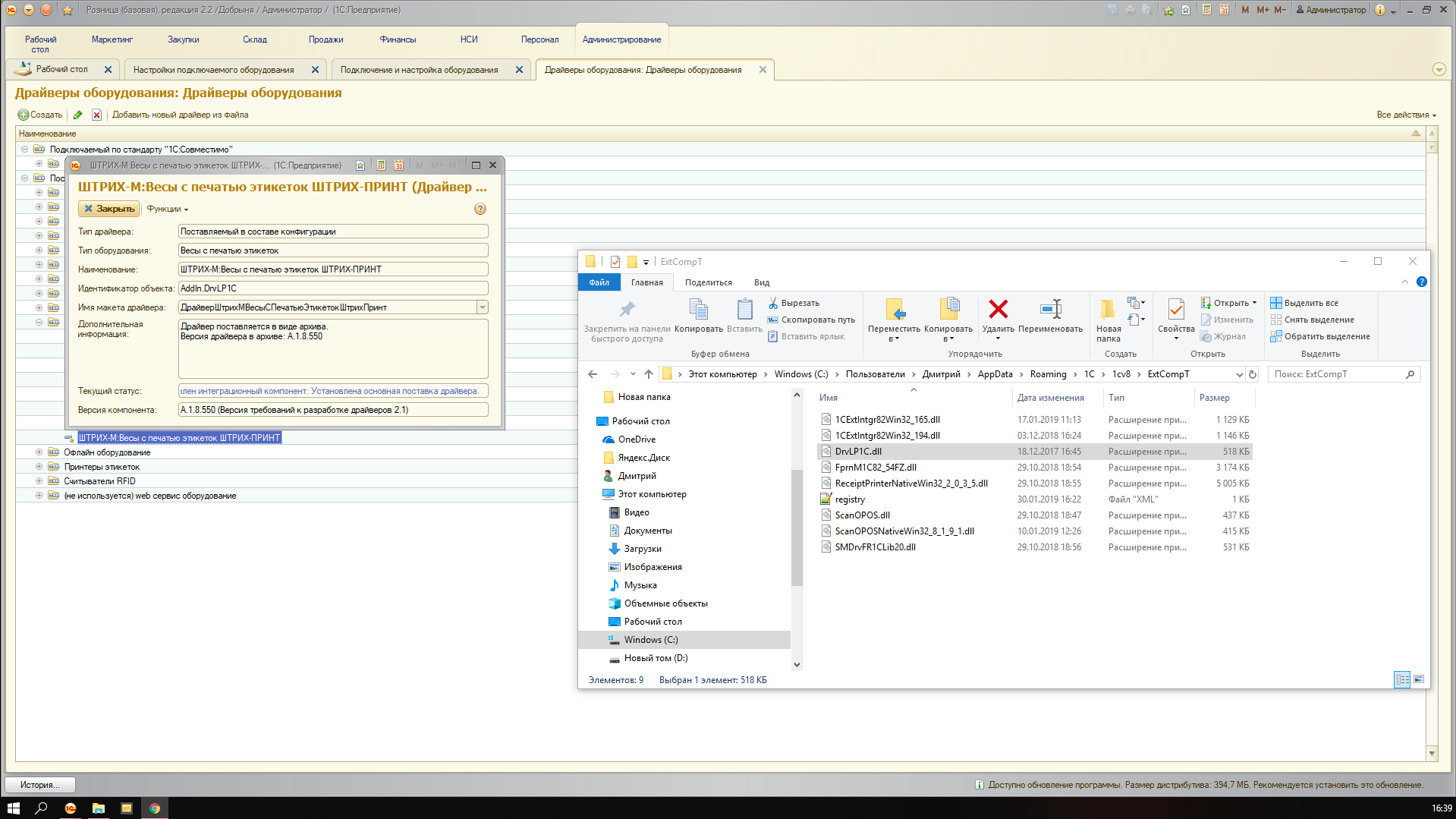1456x819 pixels.
Task: Click the M- memory button
Action: [x=1280, y=10]
